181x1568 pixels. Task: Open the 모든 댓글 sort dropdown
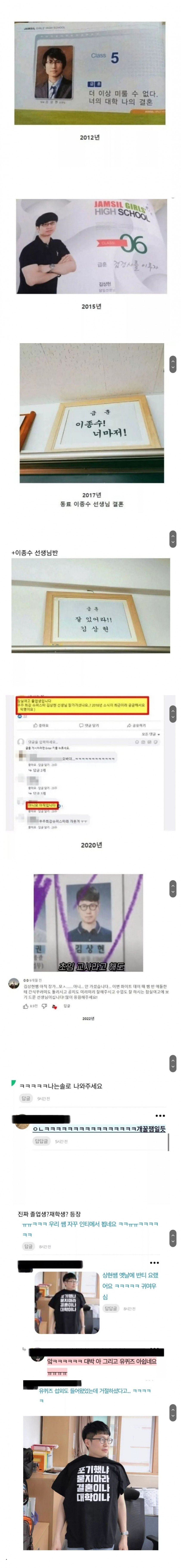coord(150,734)
